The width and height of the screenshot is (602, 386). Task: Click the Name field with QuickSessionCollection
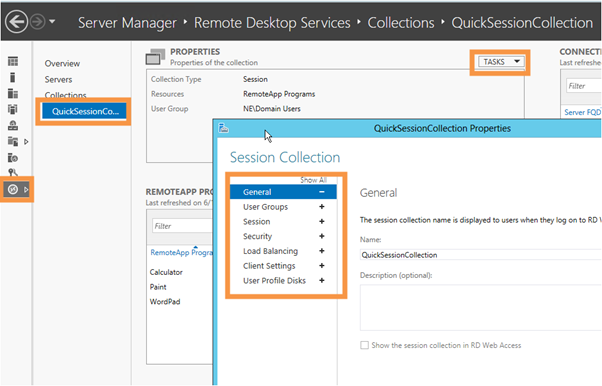tap(481, 255)
